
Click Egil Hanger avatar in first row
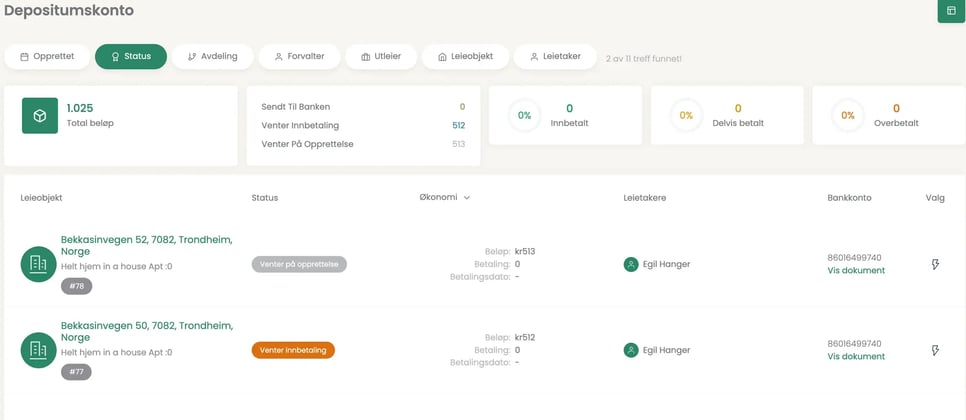point(631,265)
